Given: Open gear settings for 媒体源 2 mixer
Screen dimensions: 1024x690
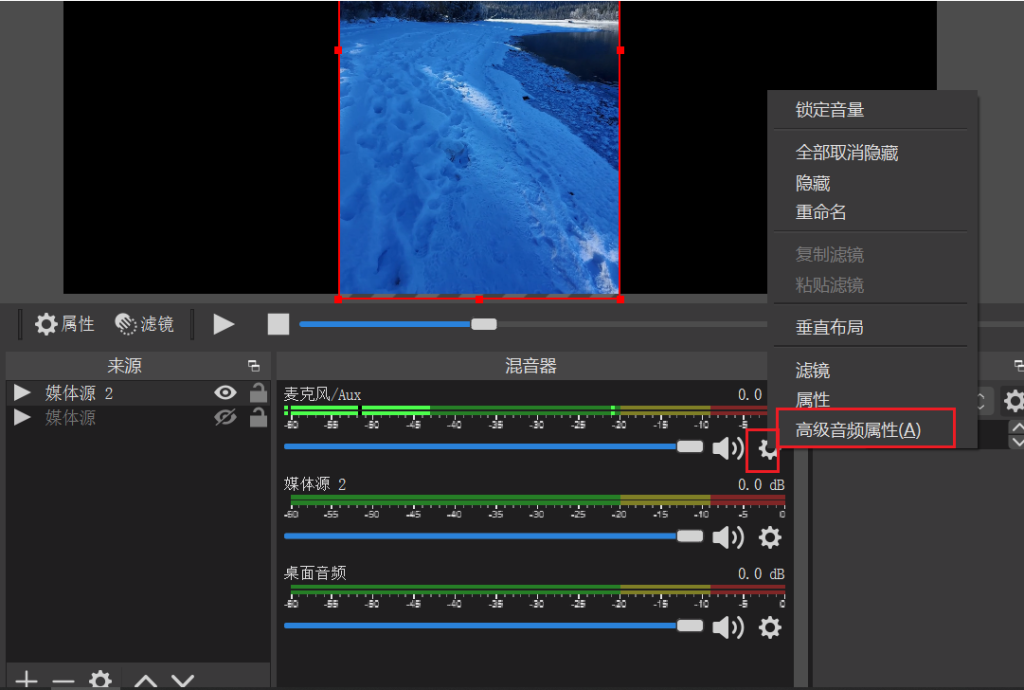Looking at the screenshot, I should (770, 537).
